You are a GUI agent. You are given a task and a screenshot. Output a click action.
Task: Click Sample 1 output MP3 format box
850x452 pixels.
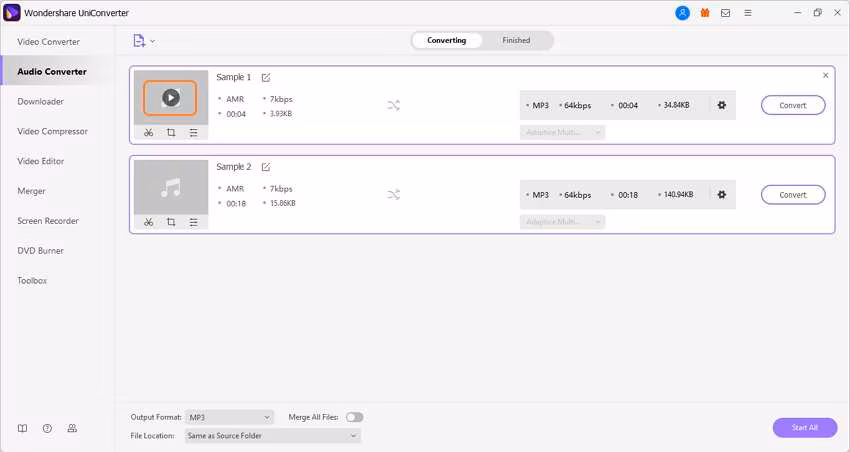click(x=628, y=105)
